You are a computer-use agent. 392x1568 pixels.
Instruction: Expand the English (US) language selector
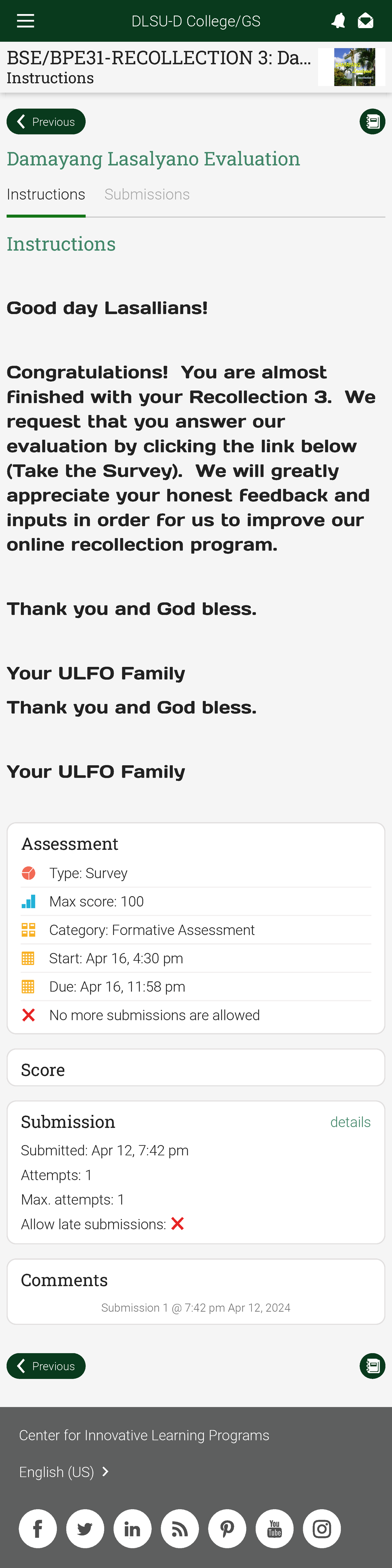coord(63,1472)
